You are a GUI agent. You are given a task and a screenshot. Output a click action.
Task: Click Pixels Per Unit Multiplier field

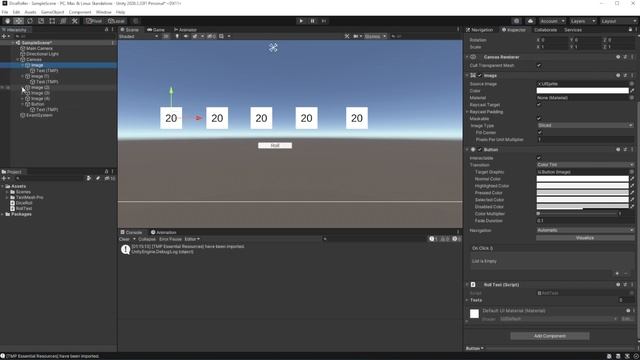pyautogui.click(x=585, y=140)
